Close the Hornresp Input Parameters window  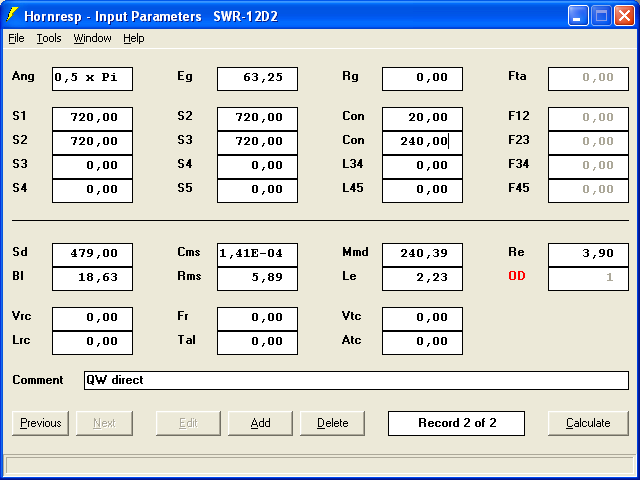[x=624, y=16]
